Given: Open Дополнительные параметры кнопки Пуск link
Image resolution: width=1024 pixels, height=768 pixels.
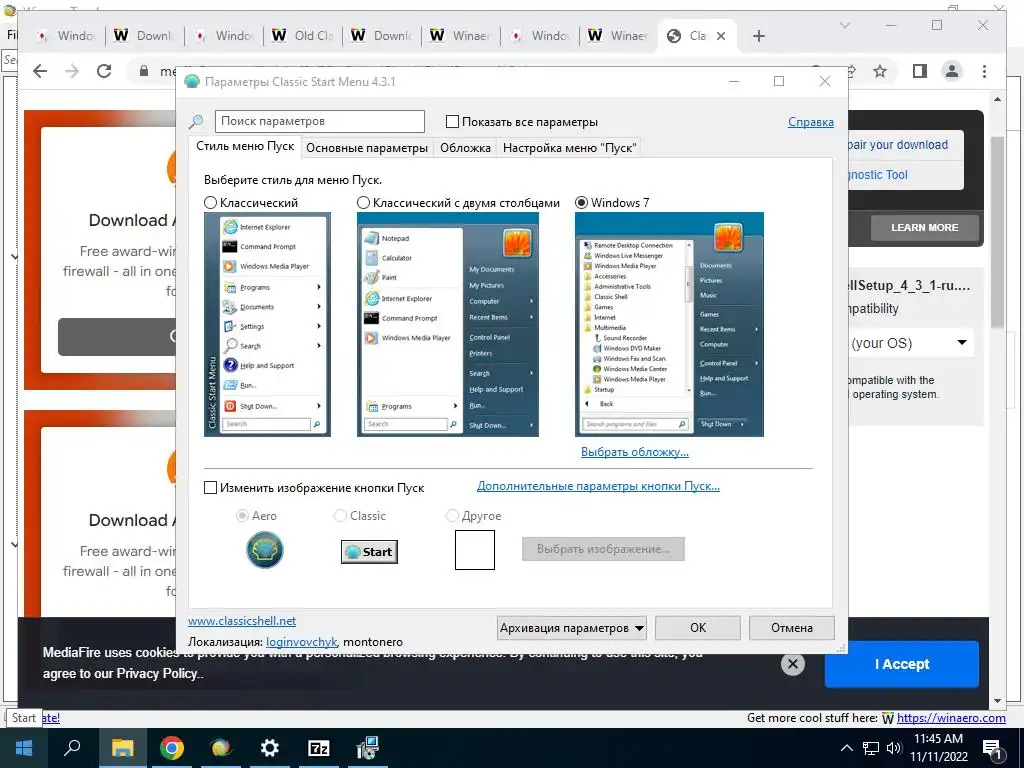Looking at the screenshot, I should point(598,486).
